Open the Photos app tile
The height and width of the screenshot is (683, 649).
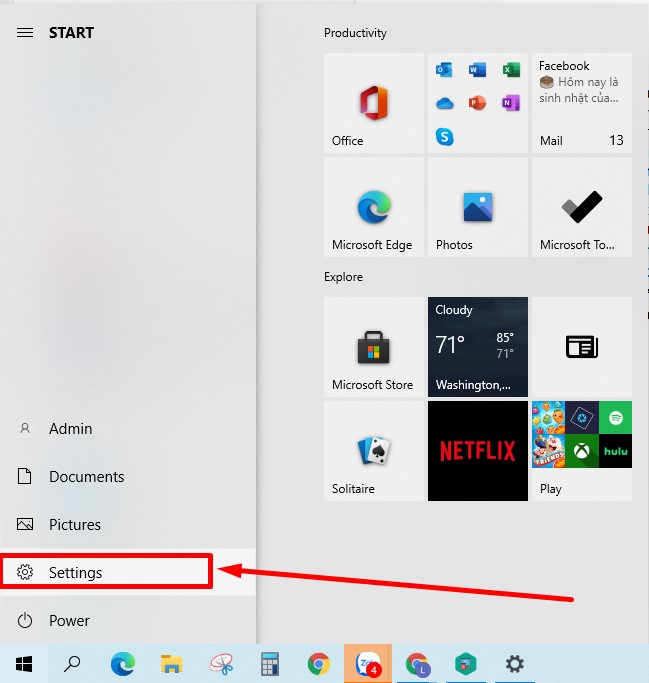(478, 207)
